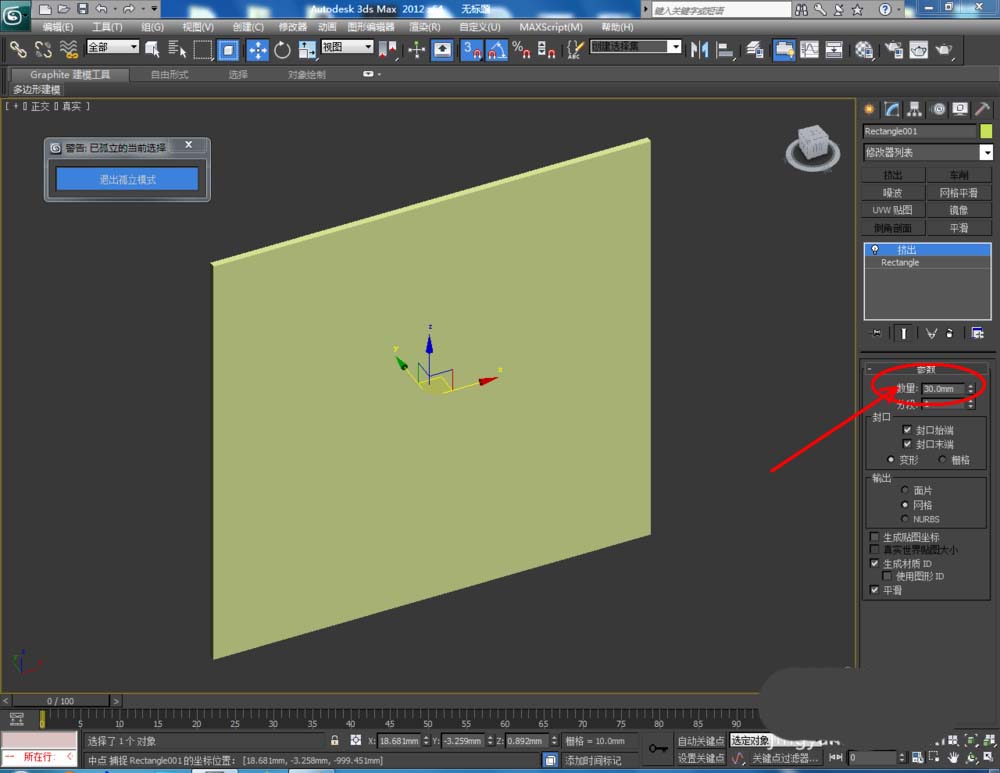Screen dimensions: 1000x773
Task: Open the Layer Manager icon
Action: point(755,49)
